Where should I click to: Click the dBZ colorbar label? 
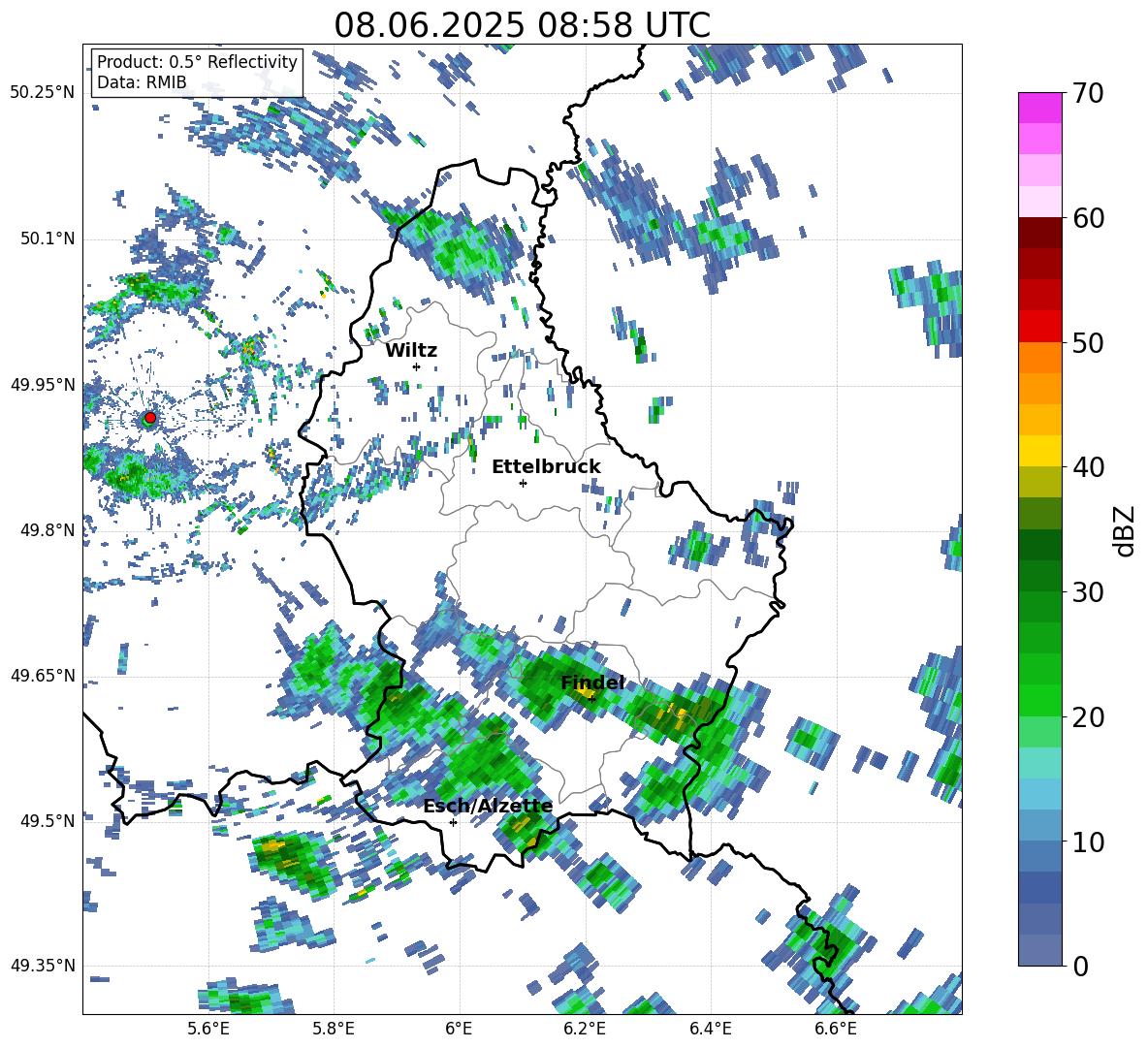tap(1125, 530)
